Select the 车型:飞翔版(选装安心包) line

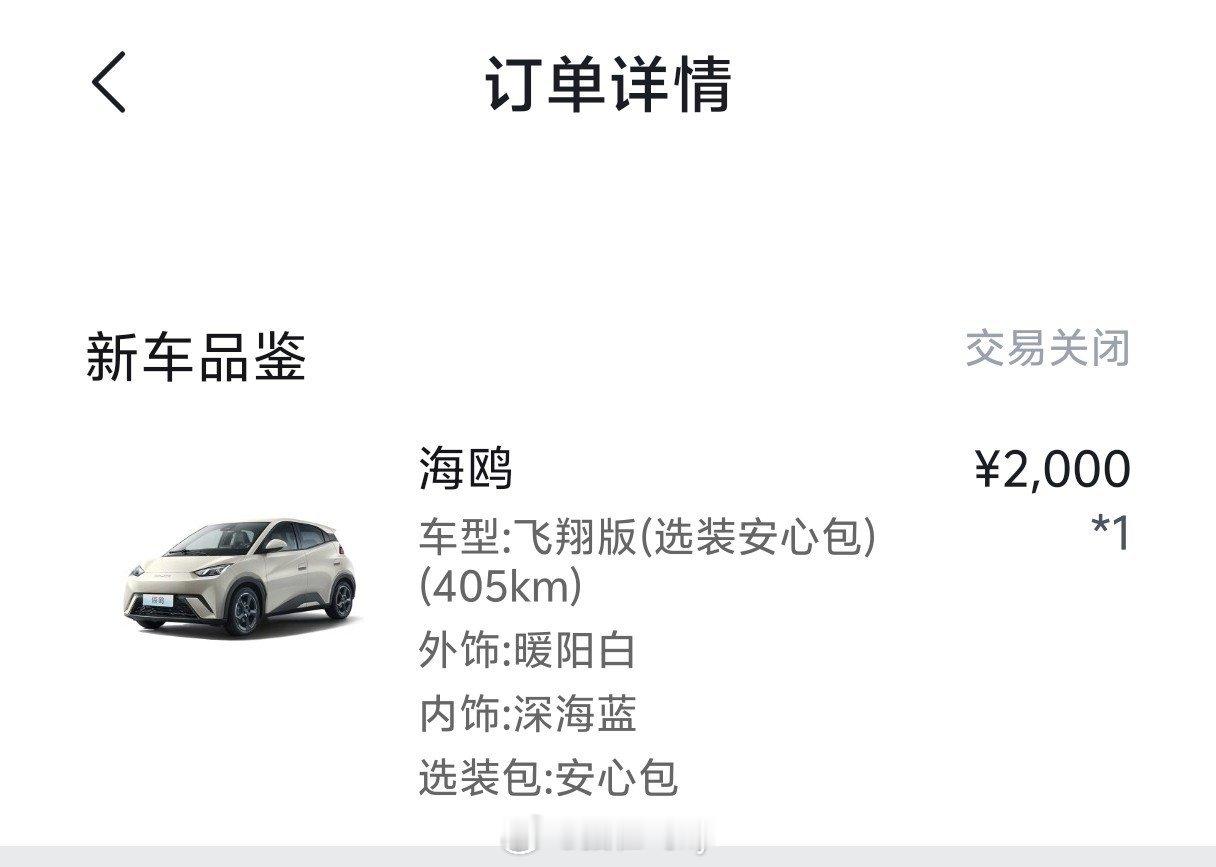coord(648,539)
